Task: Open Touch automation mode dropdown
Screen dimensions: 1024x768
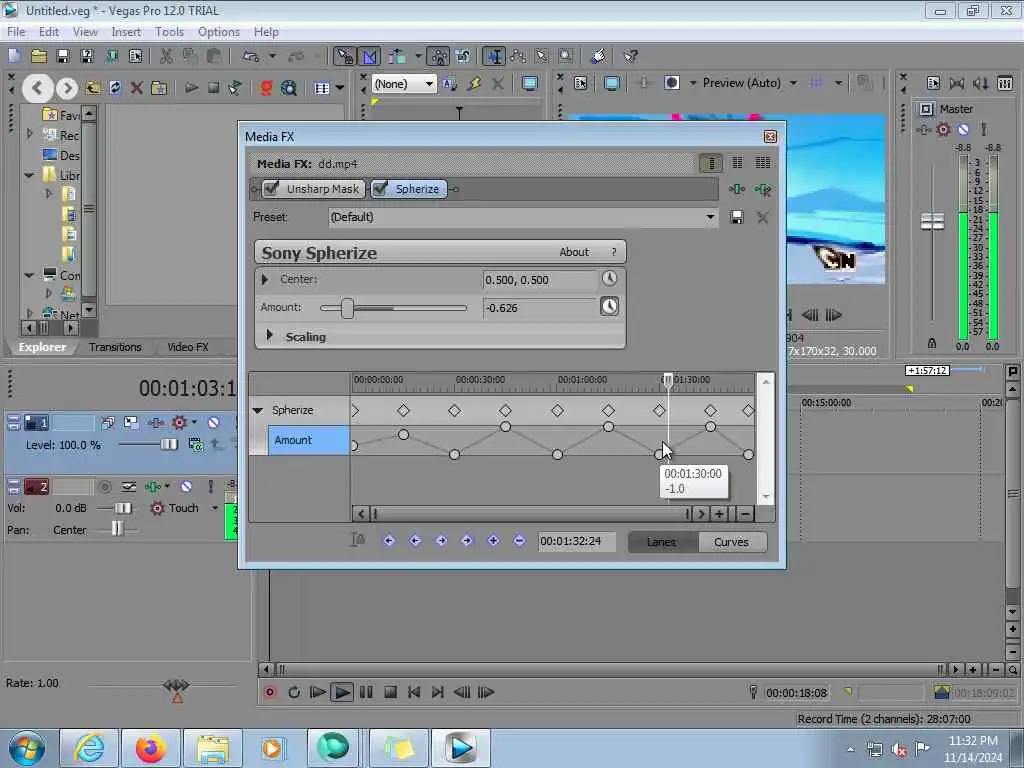Action: pos(214,508)
